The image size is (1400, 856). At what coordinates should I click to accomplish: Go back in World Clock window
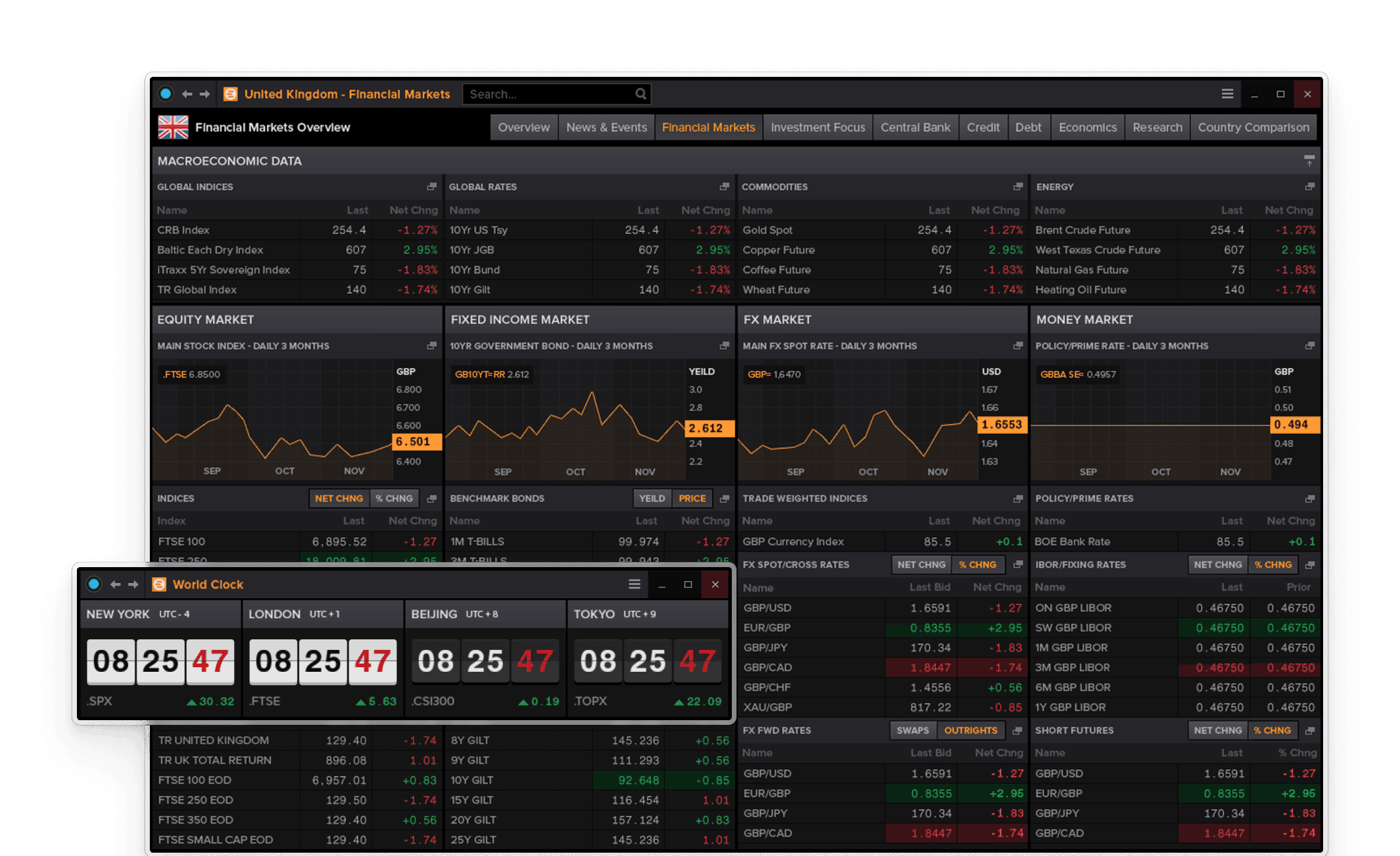(x=115, y=584)
